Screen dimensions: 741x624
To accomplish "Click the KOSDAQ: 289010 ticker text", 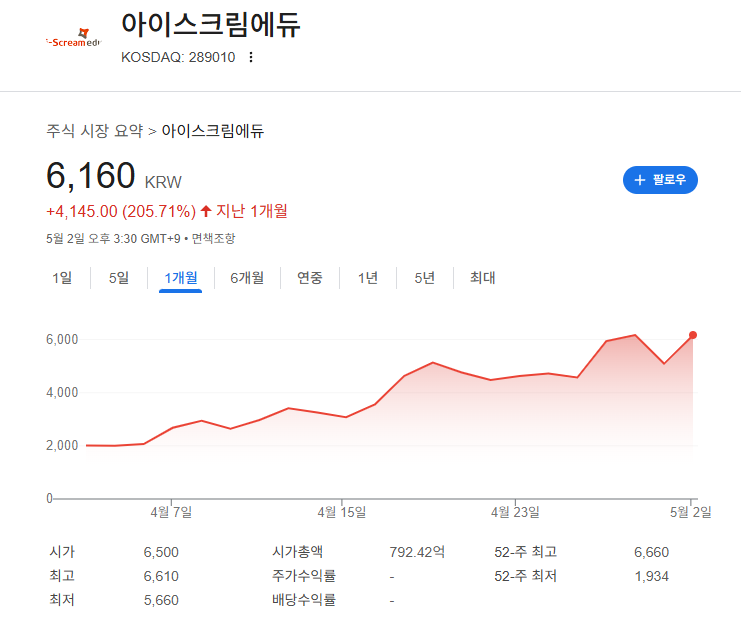I will (178, 57).
